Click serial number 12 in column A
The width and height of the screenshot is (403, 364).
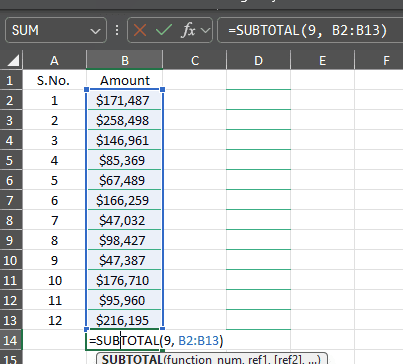point(55,320)
